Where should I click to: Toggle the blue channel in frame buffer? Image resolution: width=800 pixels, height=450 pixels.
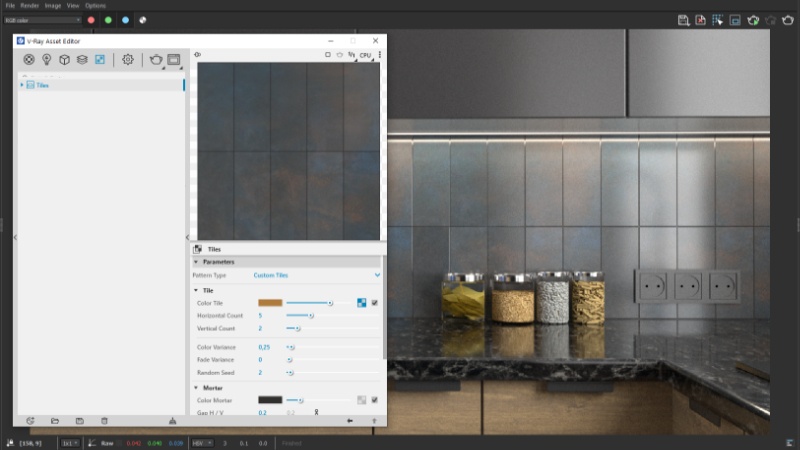coord(126,20)
